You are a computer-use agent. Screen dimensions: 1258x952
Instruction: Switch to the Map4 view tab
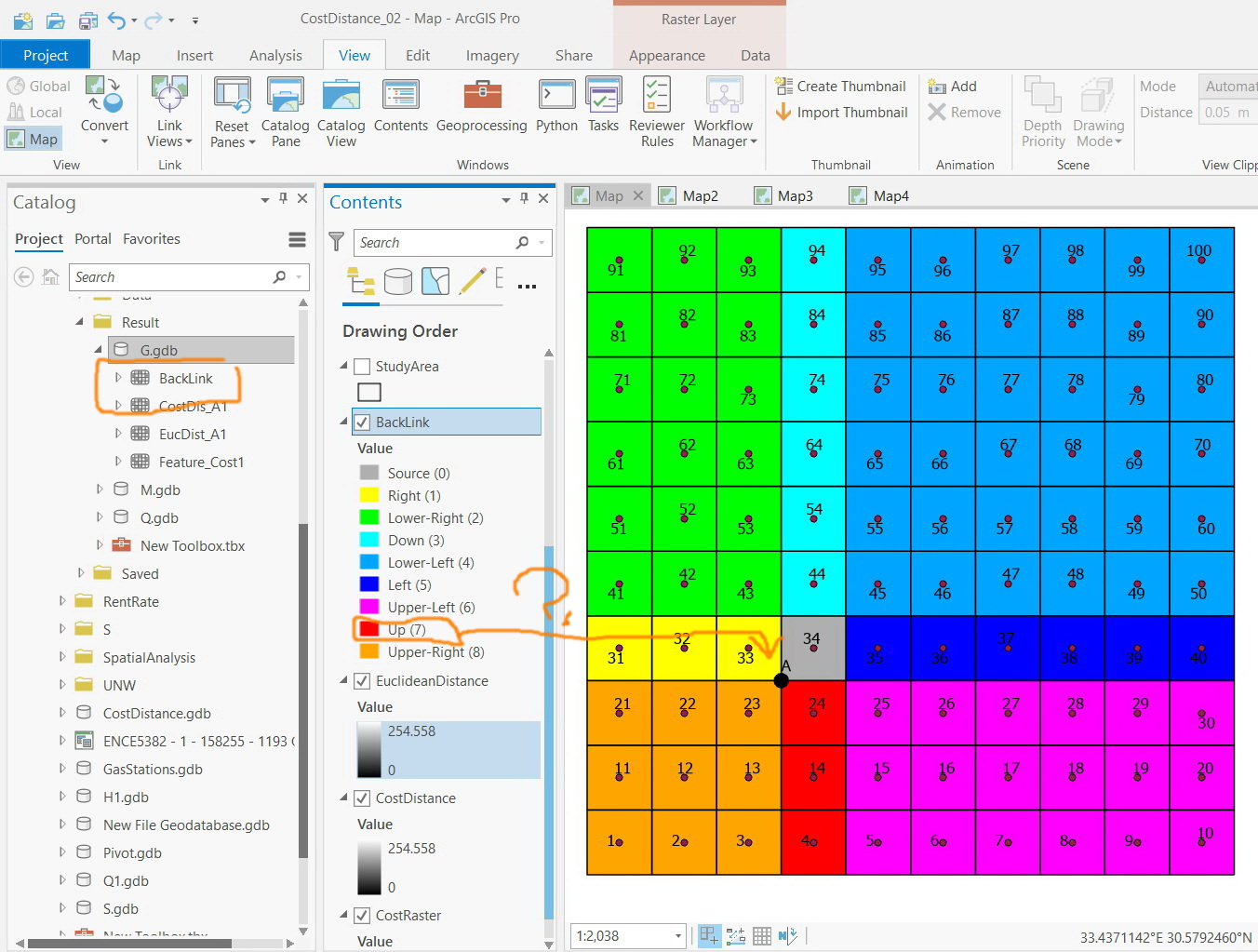click(x=879, y=195)
